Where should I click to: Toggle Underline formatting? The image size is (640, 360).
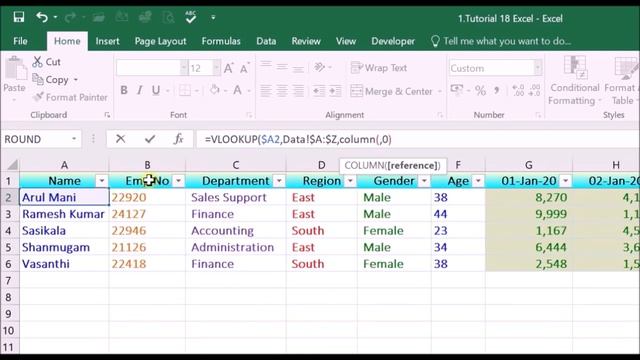point(156,90)
